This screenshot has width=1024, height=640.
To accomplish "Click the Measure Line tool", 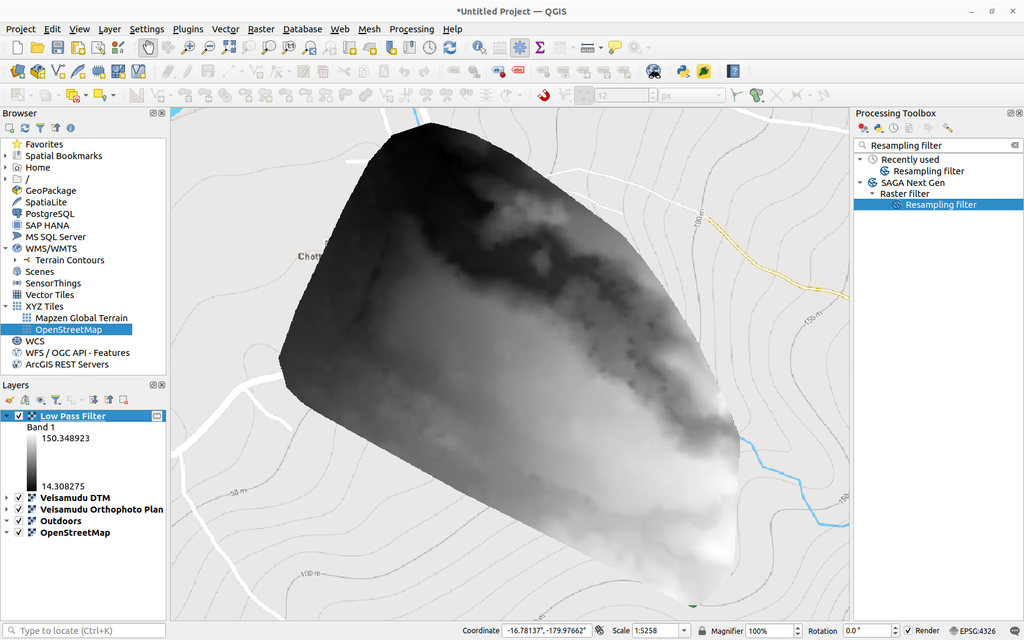I will click(587, 47).
